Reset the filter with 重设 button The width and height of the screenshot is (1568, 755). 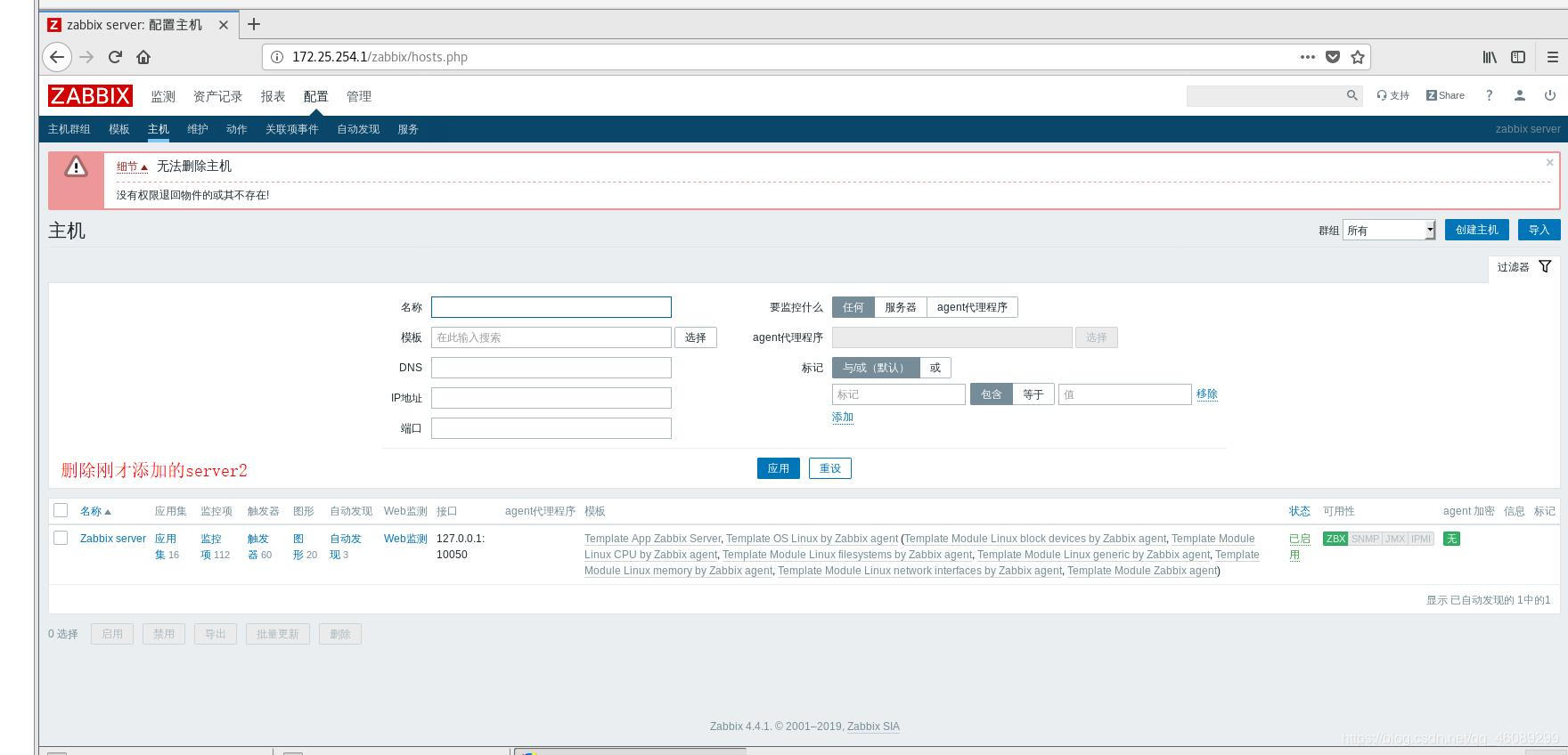coord(830,468)
